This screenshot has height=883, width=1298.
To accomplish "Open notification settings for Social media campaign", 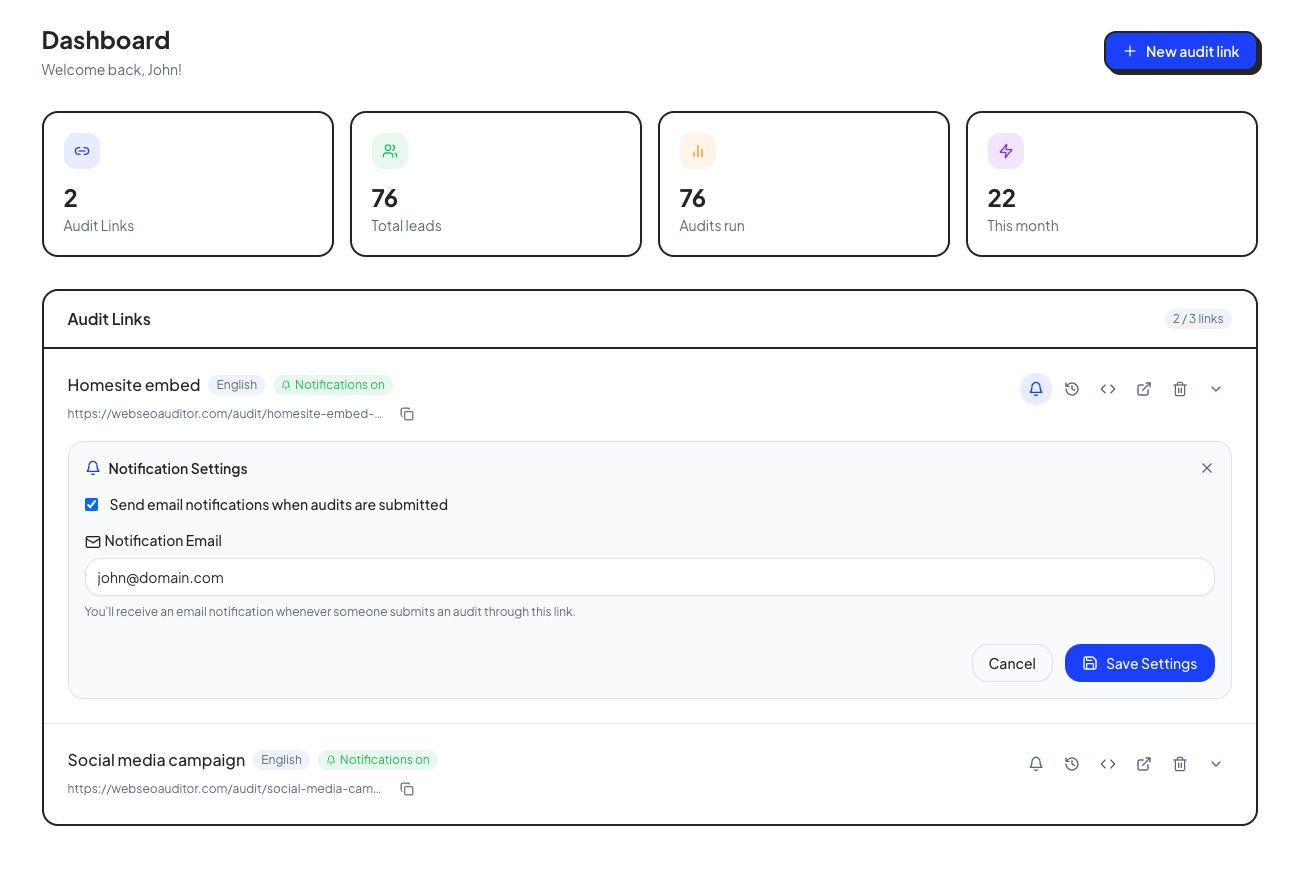I will (1036, 763).
